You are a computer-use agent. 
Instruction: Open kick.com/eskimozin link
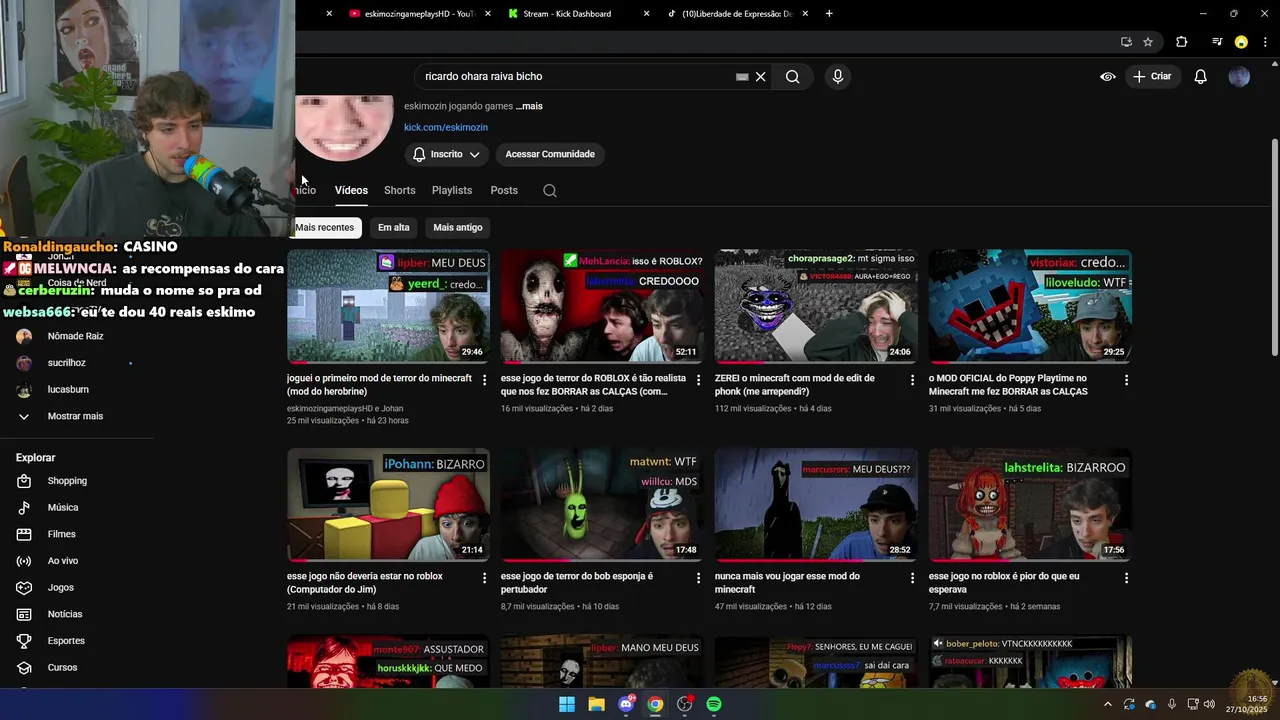446,128
